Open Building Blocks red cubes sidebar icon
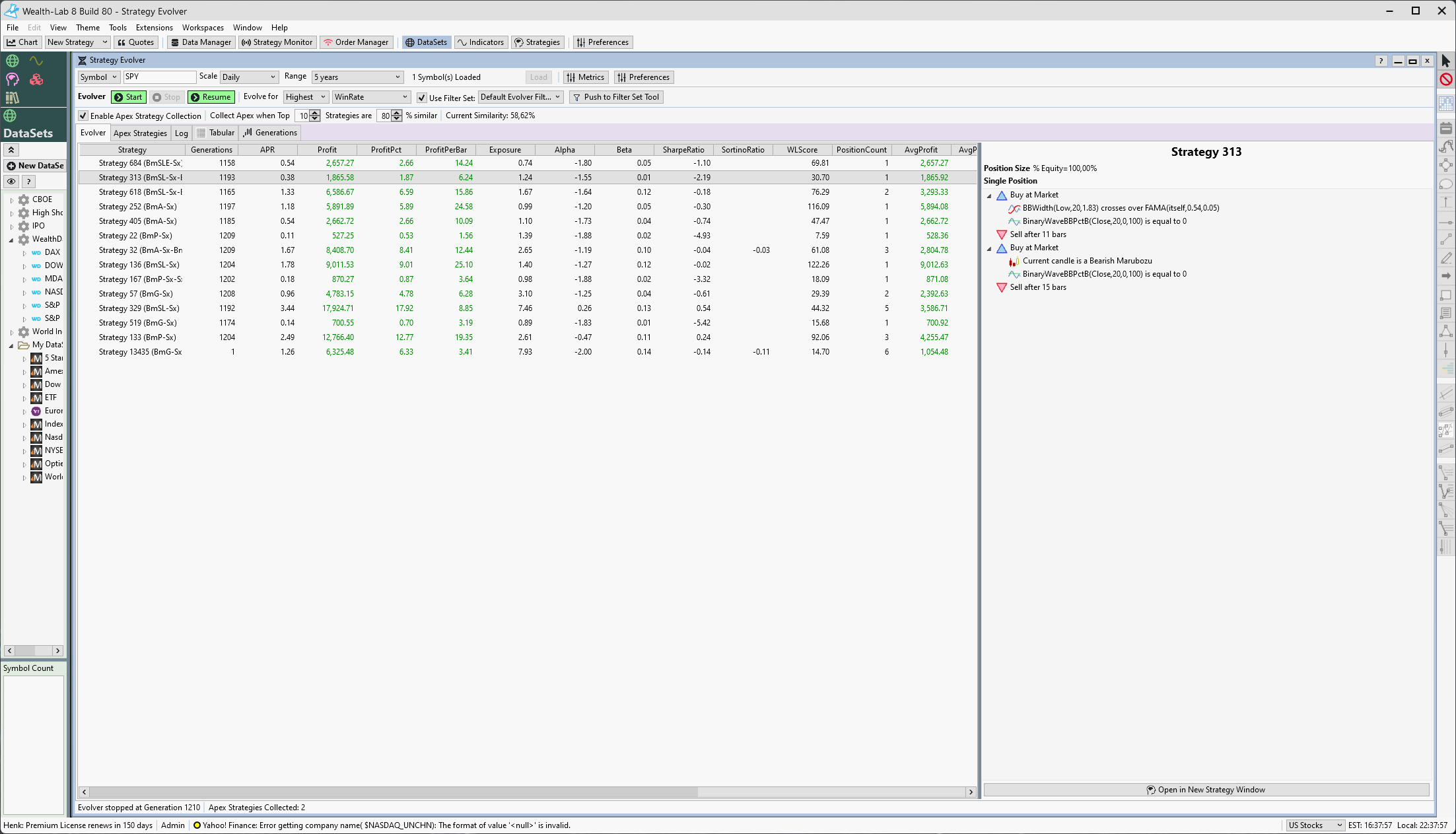This screenshot has width=1456, height=834. click(36, 79)
